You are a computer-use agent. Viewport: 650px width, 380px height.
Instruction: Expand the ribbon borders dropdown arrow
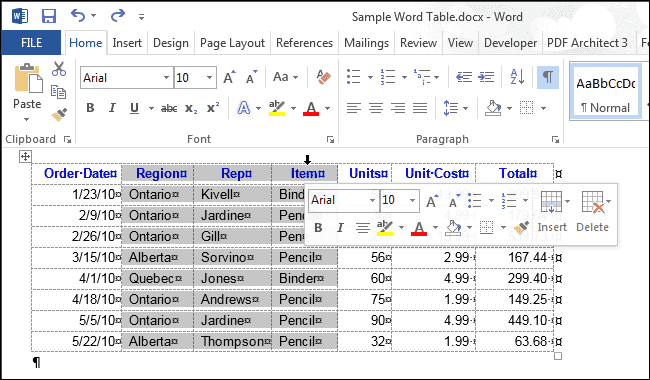(x=543, y=108)
